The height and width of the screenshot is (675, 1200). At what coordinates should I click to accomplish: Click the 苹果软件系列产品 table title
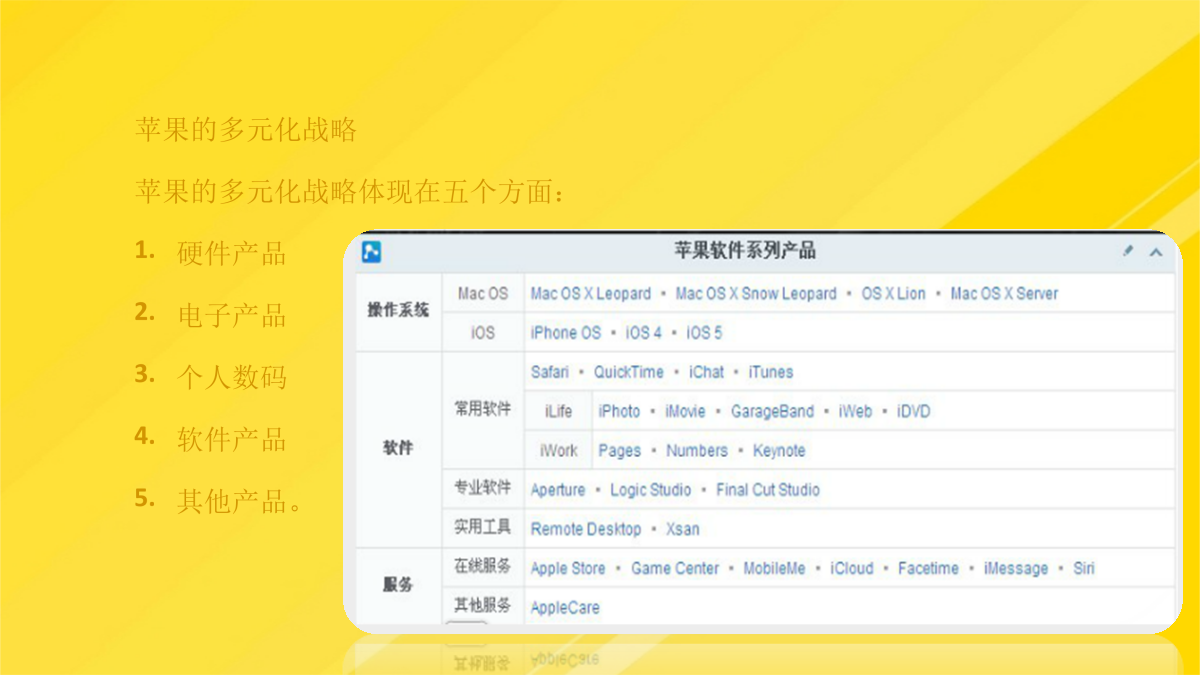745,251
